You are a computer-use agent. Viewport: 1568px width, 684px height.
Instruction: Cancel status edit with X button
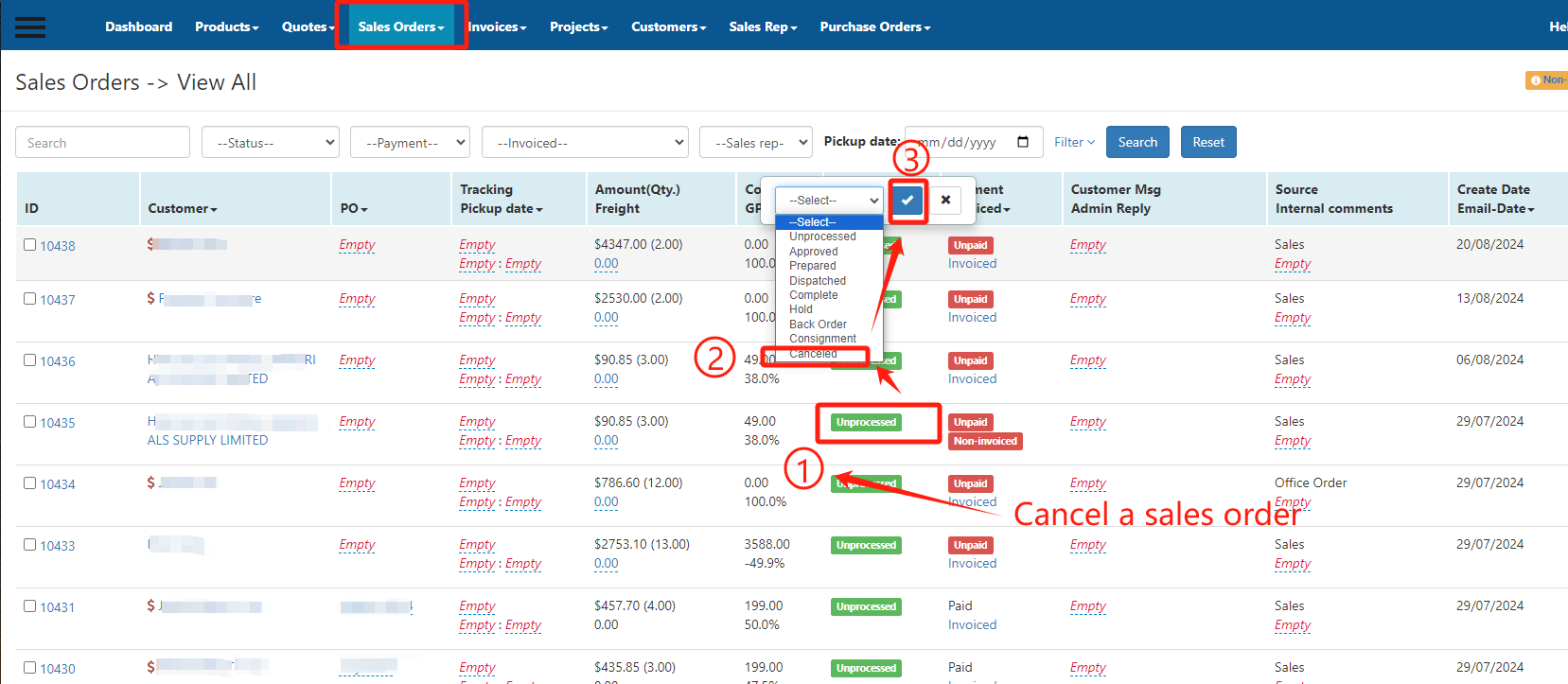[945, 200]
